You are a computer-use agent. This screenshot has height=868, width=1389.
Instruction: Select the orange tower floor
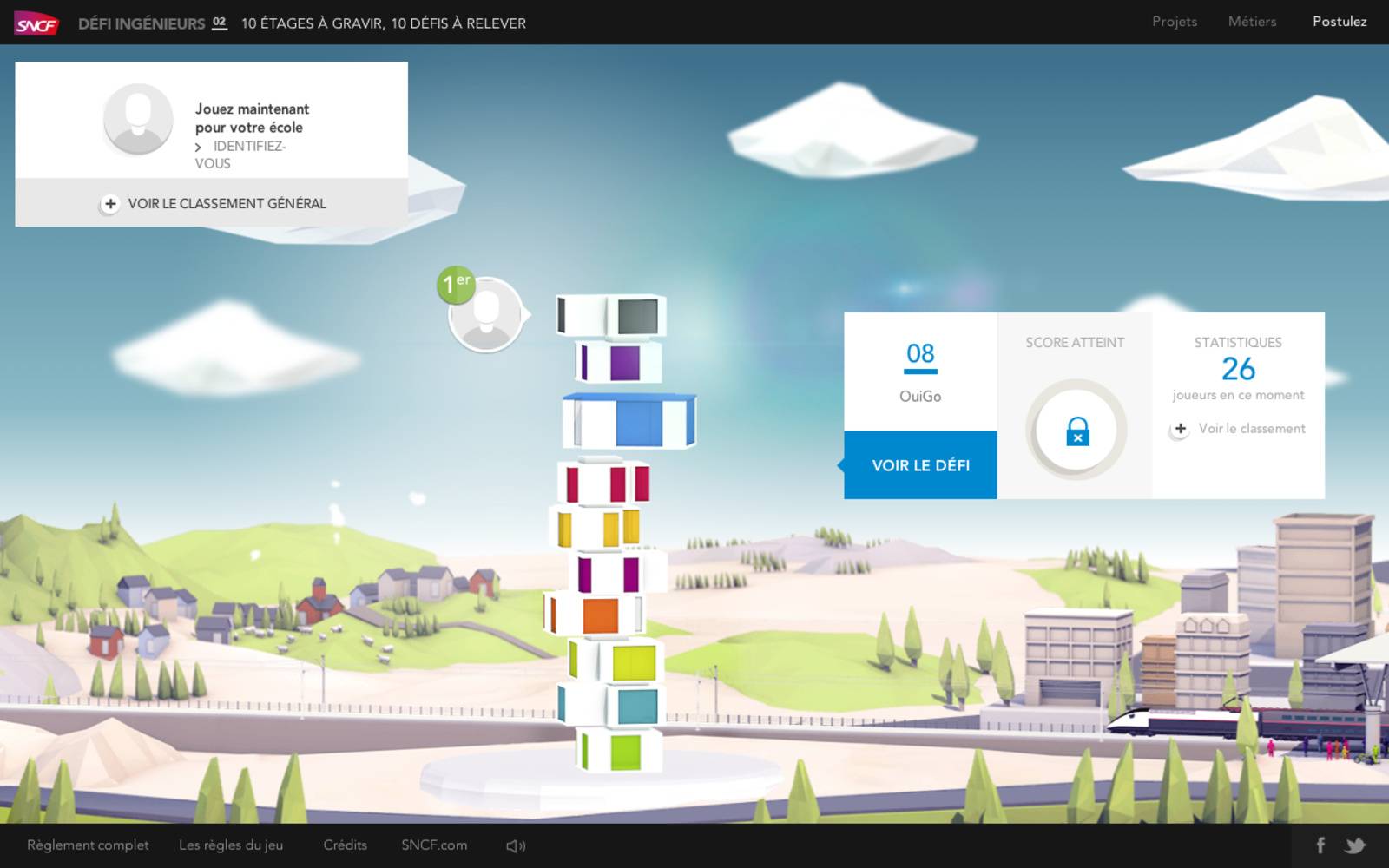[595, 615]
